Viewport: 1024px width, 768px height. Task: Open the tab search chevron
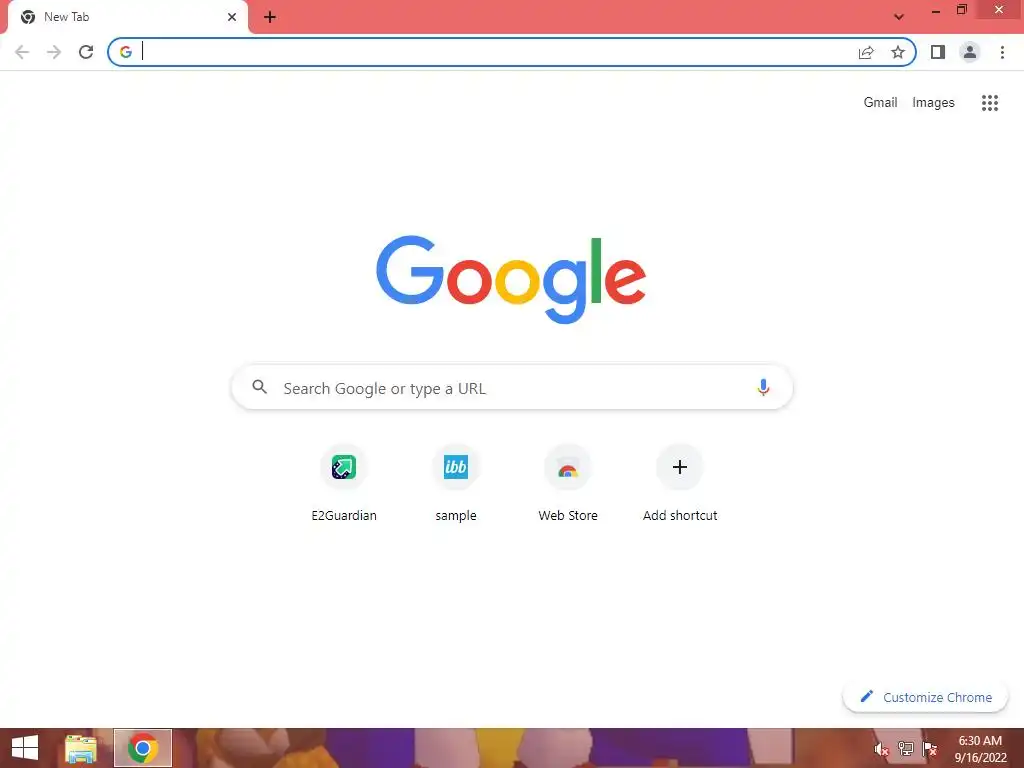(x=899, y=17)
